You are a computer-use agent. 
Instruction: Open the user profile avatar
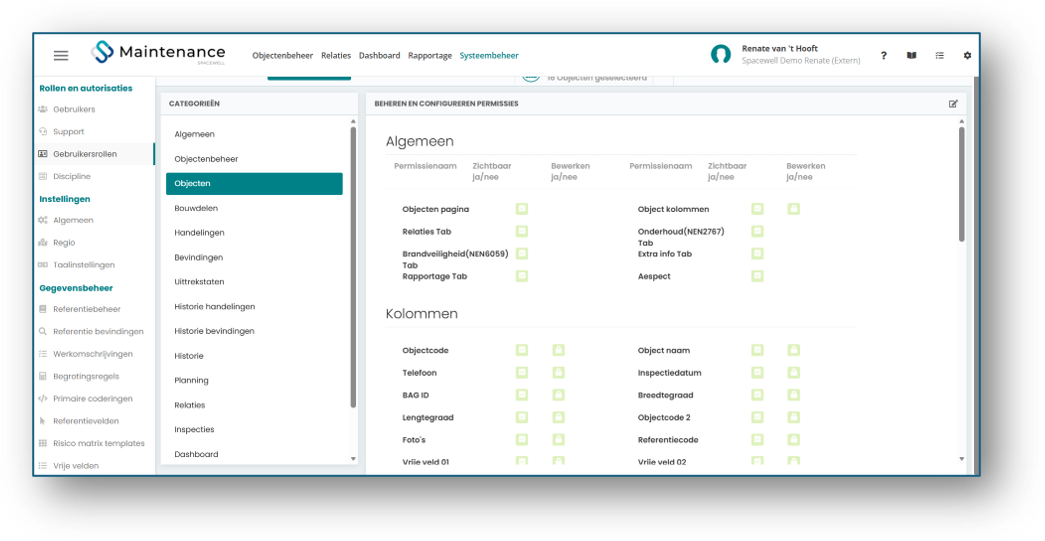click(720, 55)
